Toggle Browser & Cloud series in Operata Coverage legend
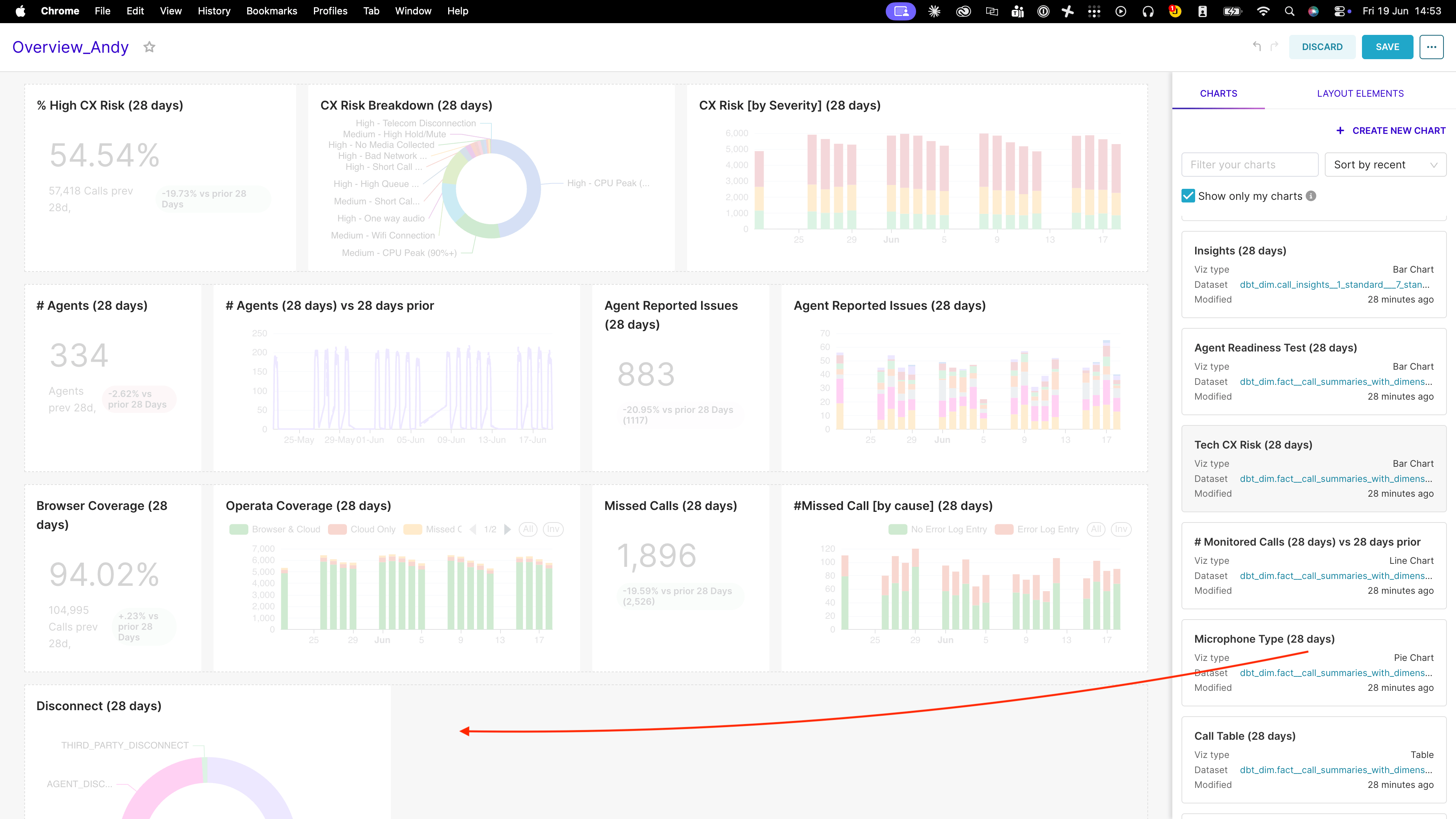 point(275,529)
